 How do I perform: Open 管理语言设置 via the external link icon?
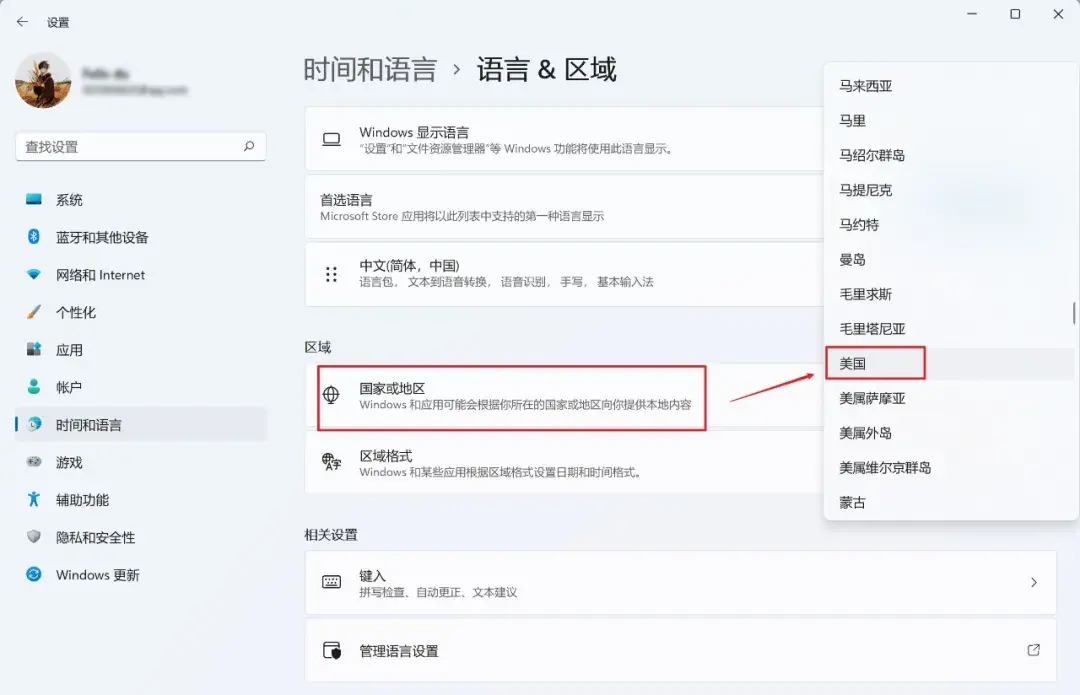(1033, 650)
